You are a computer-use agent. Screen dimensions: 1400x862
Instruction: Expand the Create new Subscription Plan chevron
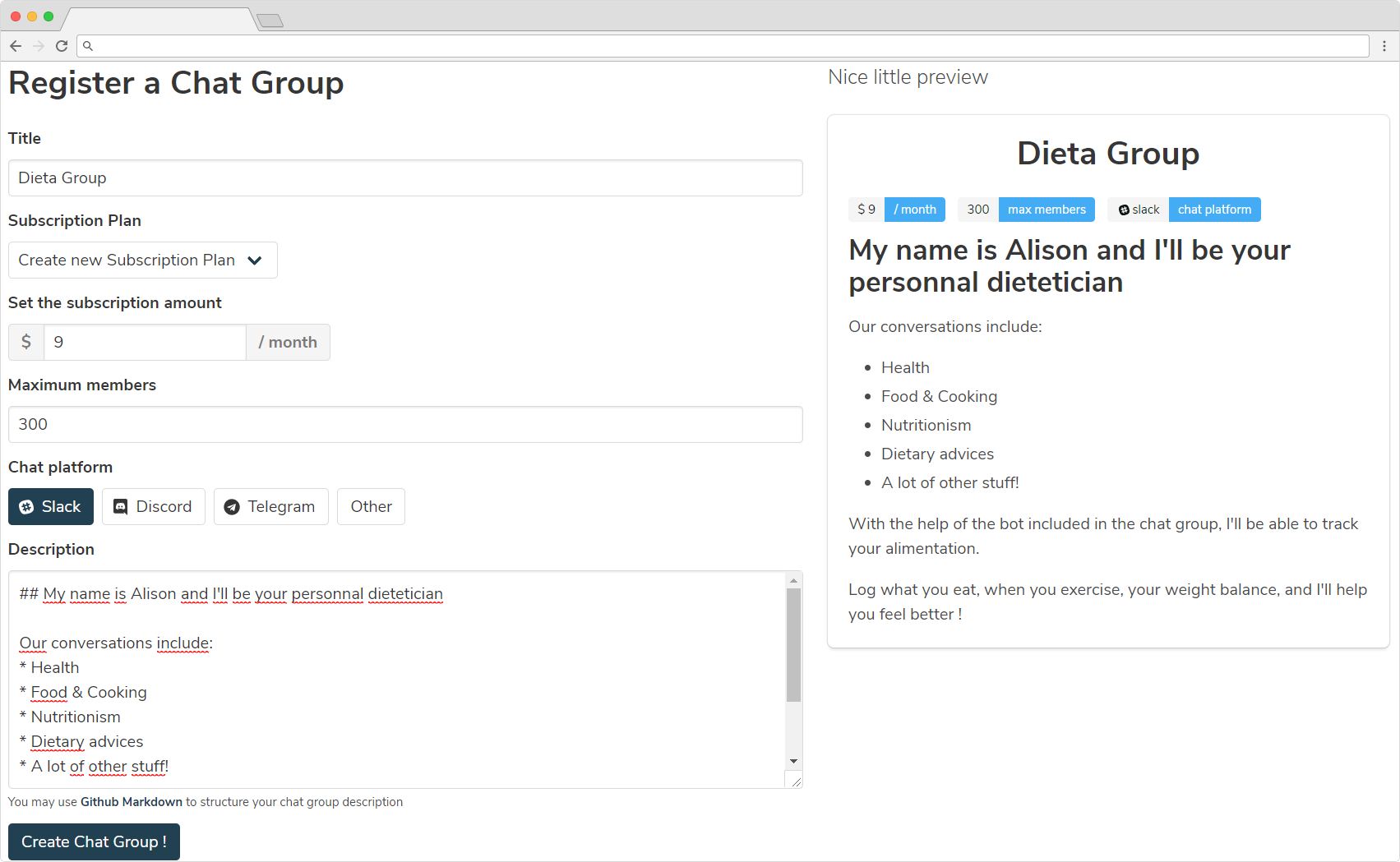pyautogui.click(x=255, y=260)
